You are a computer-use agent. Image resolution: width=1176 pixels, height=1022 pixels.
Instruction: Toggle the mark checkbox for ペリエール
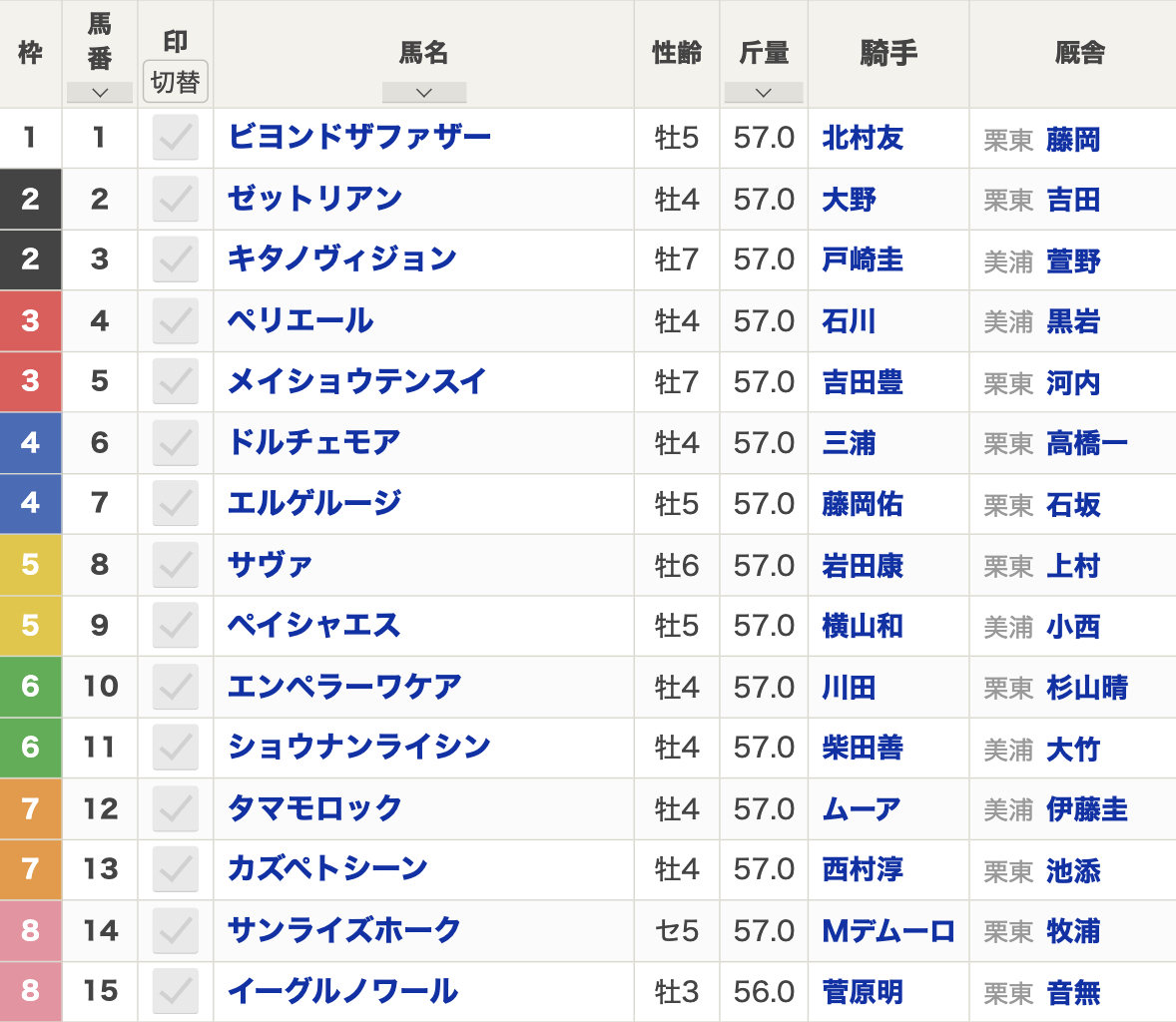click(x=176, y=321)
